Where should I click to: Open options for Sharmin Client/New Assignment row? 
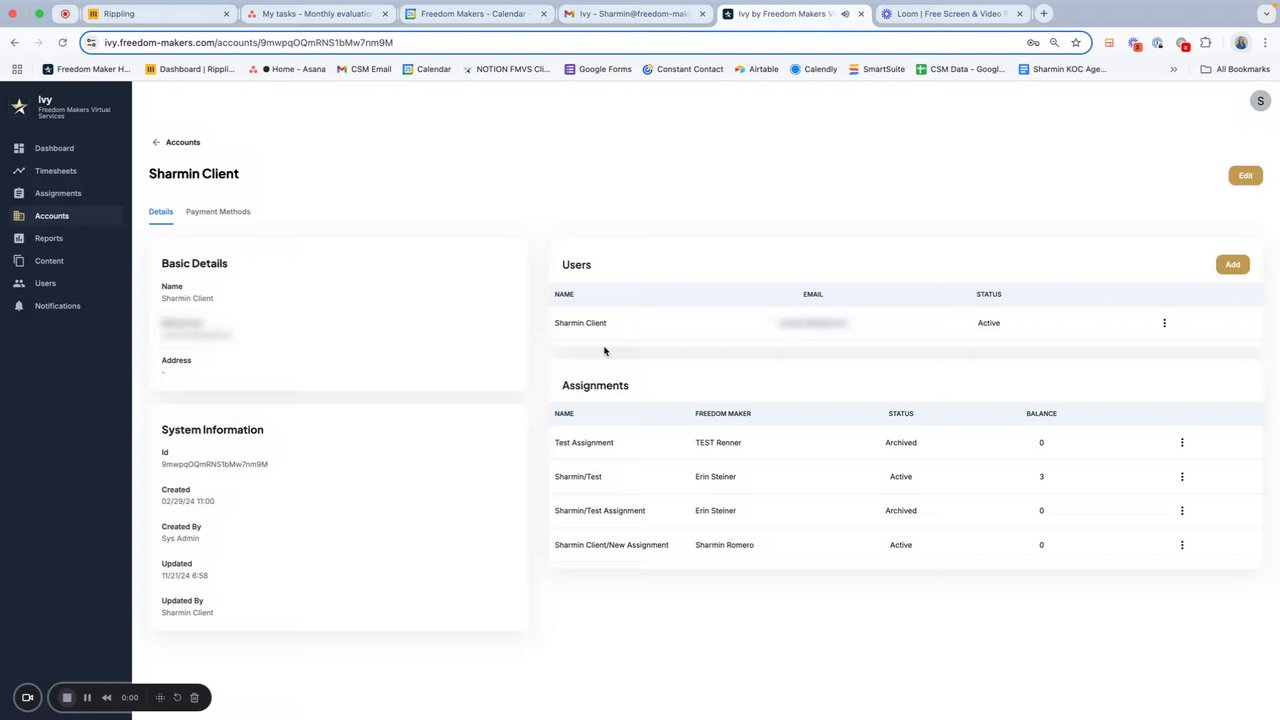(x=1182, y=545)
